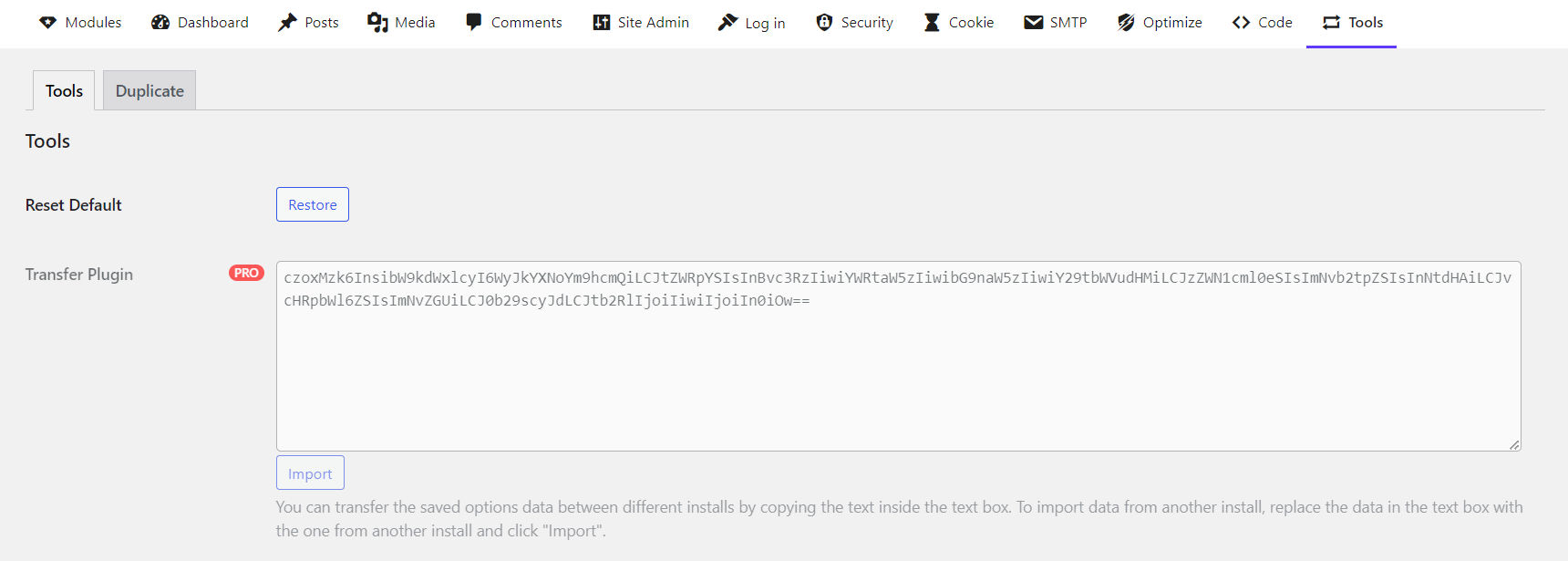The width and height of the screenshot is (1568, 561).
Task: Click the Tools sync icon
Action: coord(1331,22)
